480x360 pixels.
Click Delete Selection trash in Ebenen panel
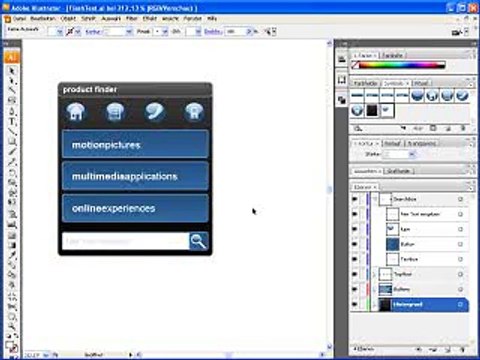point(463,349)
